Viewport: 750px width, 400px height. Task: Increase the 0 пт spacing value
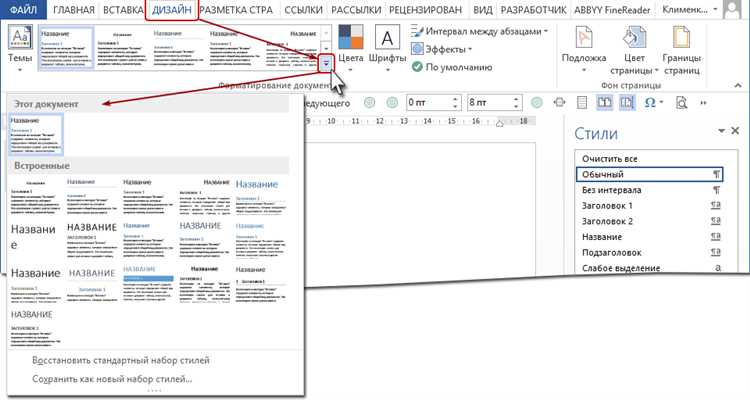[455, 99]
